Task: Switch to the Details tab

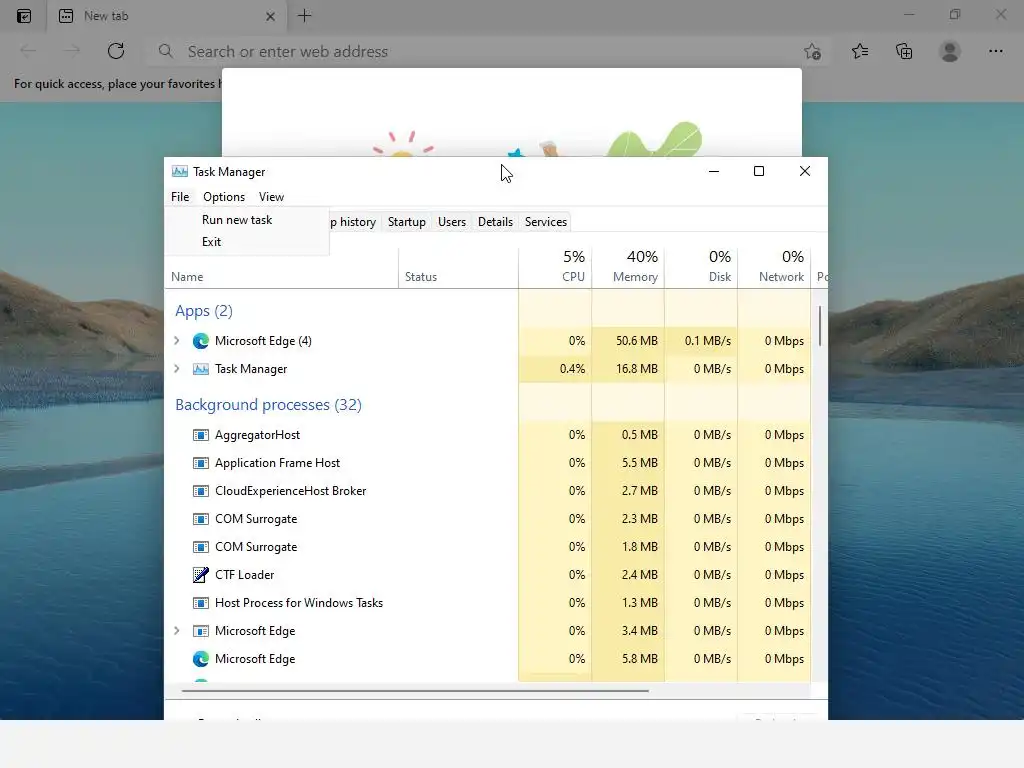Action: tap(495, 222)
